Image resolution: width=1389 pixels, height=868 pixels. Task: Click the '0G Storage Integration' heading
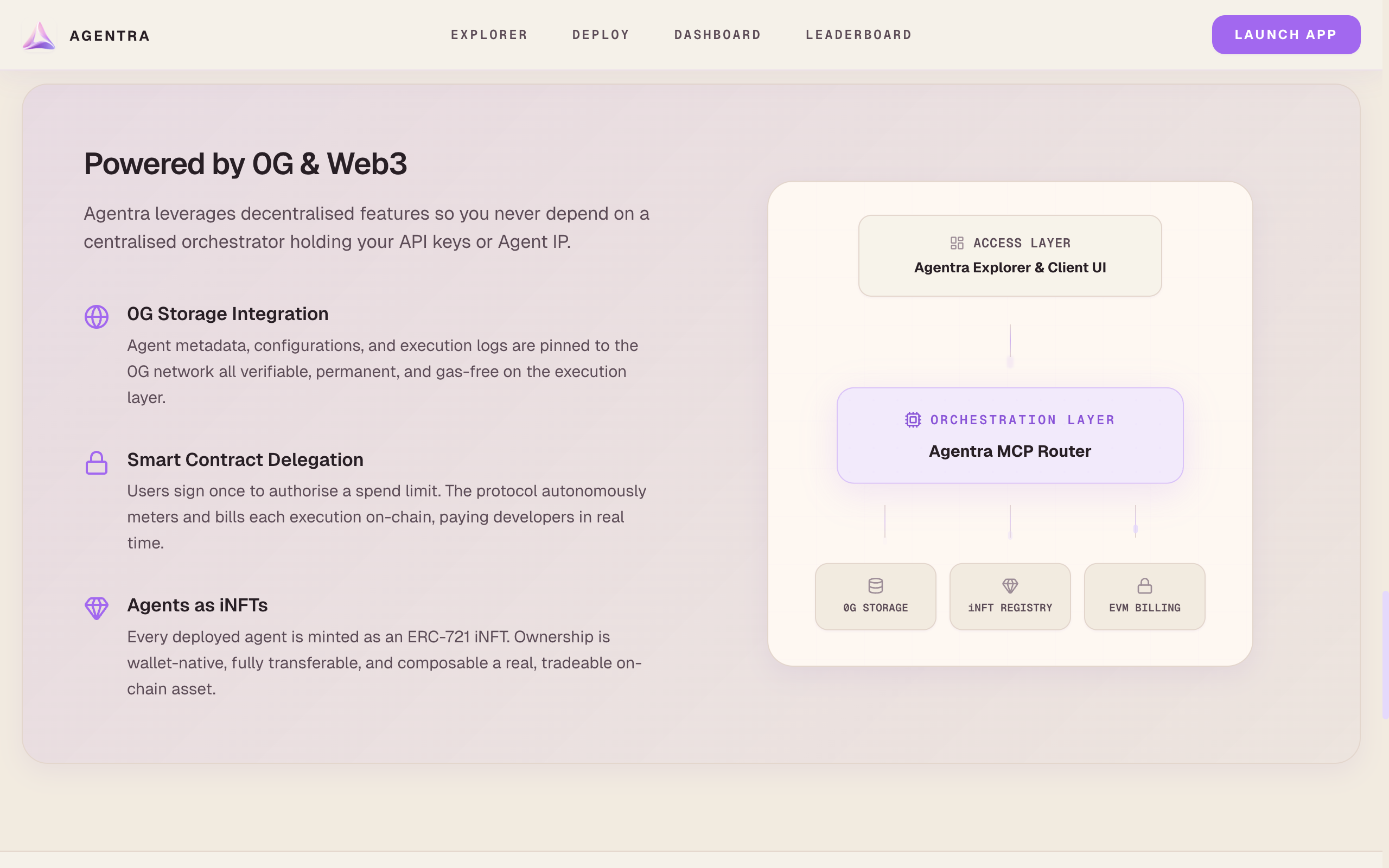(228, 314)
